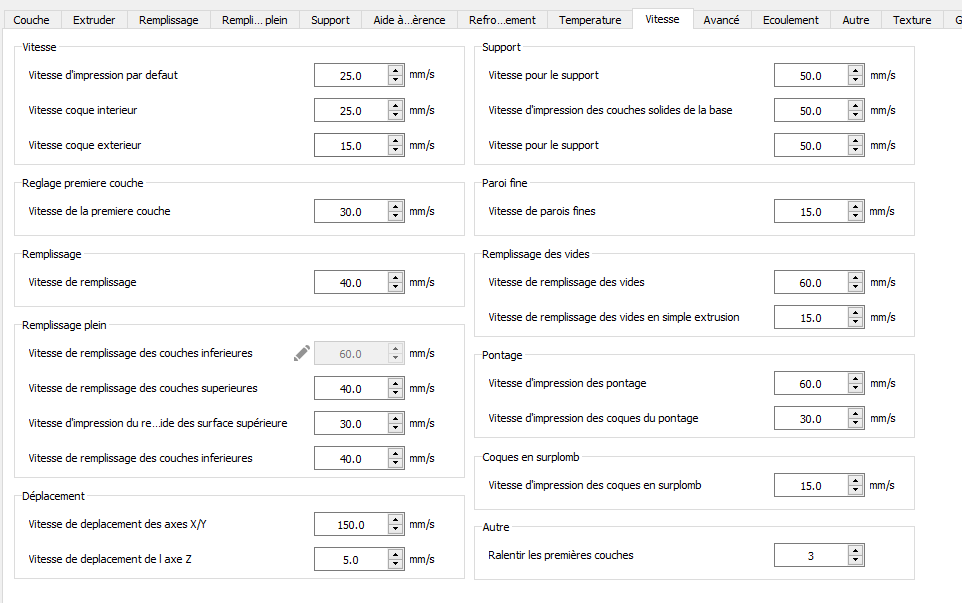Increase Vitesse de la premiere couche value
This screenshot has width=962, height=603.
tap(395, 206)
